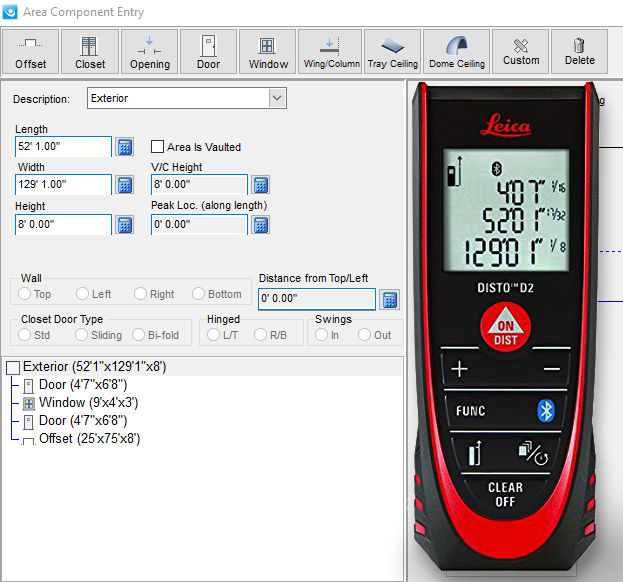
Task: Add a Door component
Action: (209, 52)
